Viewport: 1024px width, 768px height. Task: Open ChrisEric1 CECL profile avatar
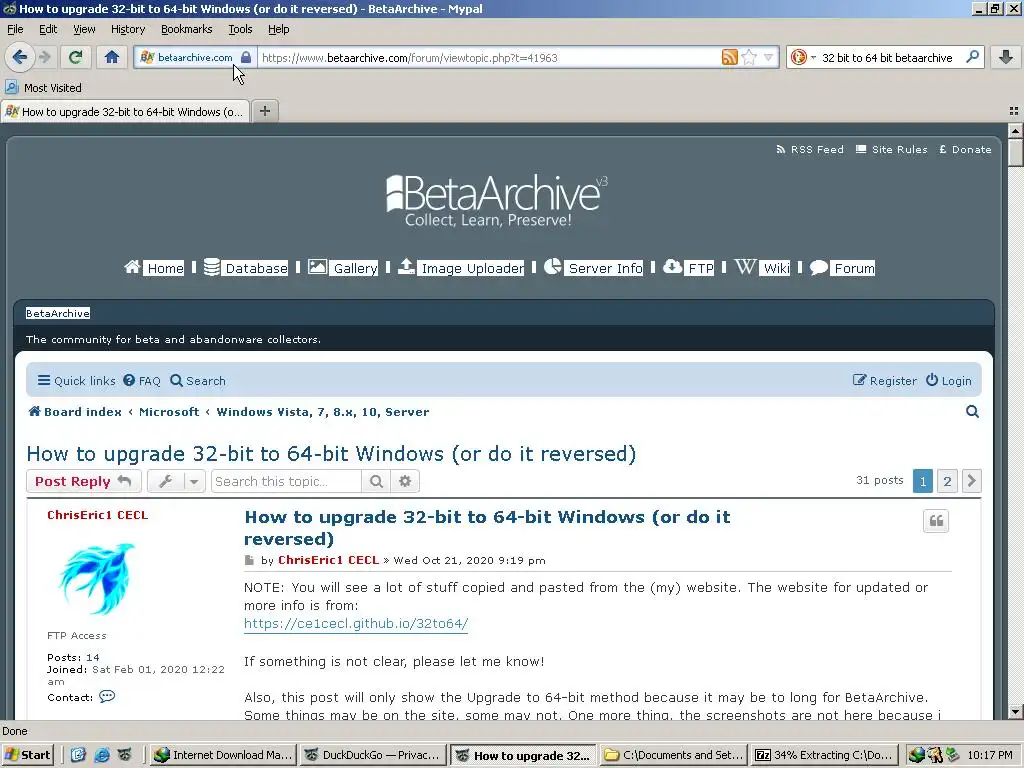coord(97,579)
